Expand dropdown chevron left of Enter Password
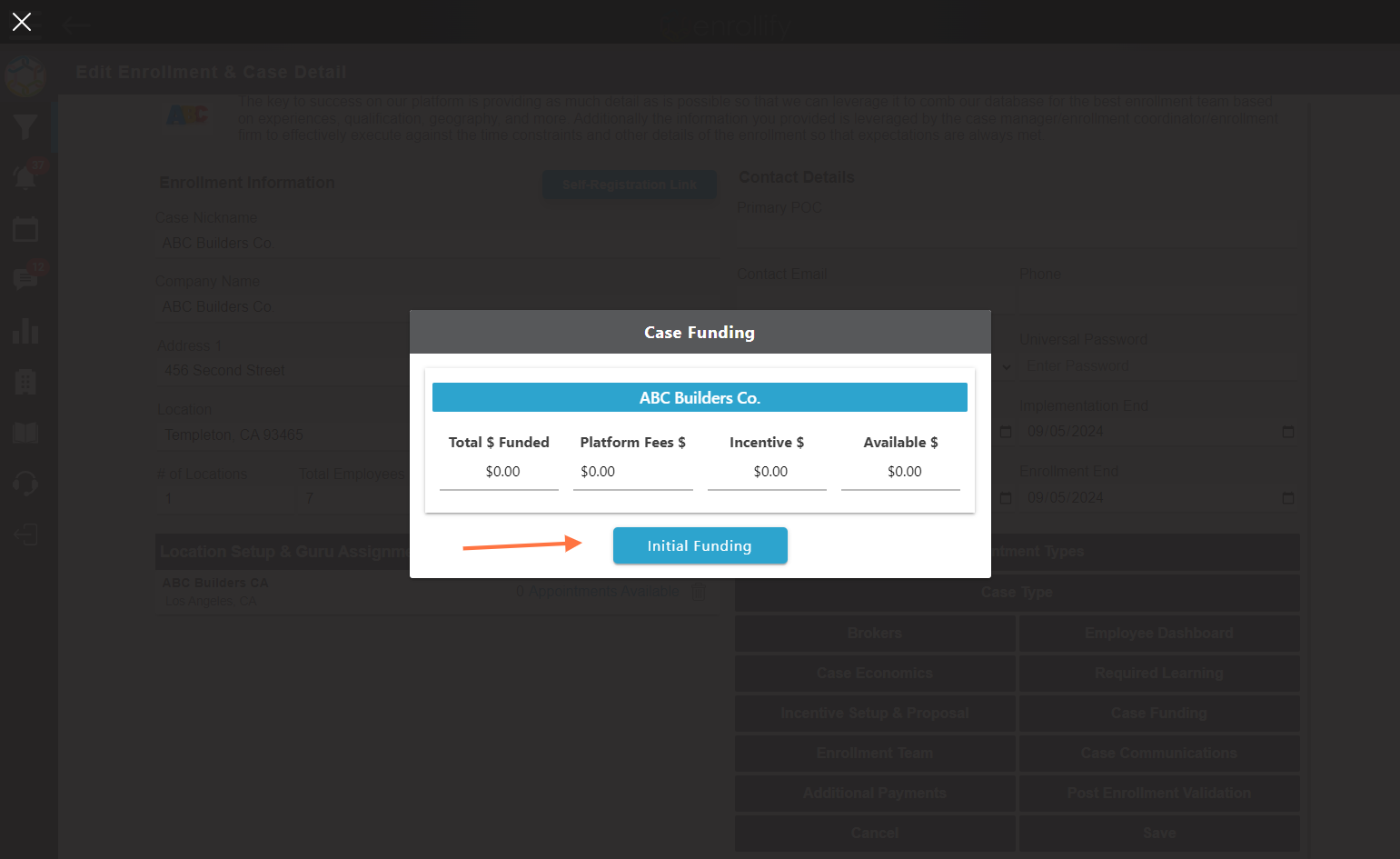Viewport: 1400px width, 859px height. (1007, 367)
